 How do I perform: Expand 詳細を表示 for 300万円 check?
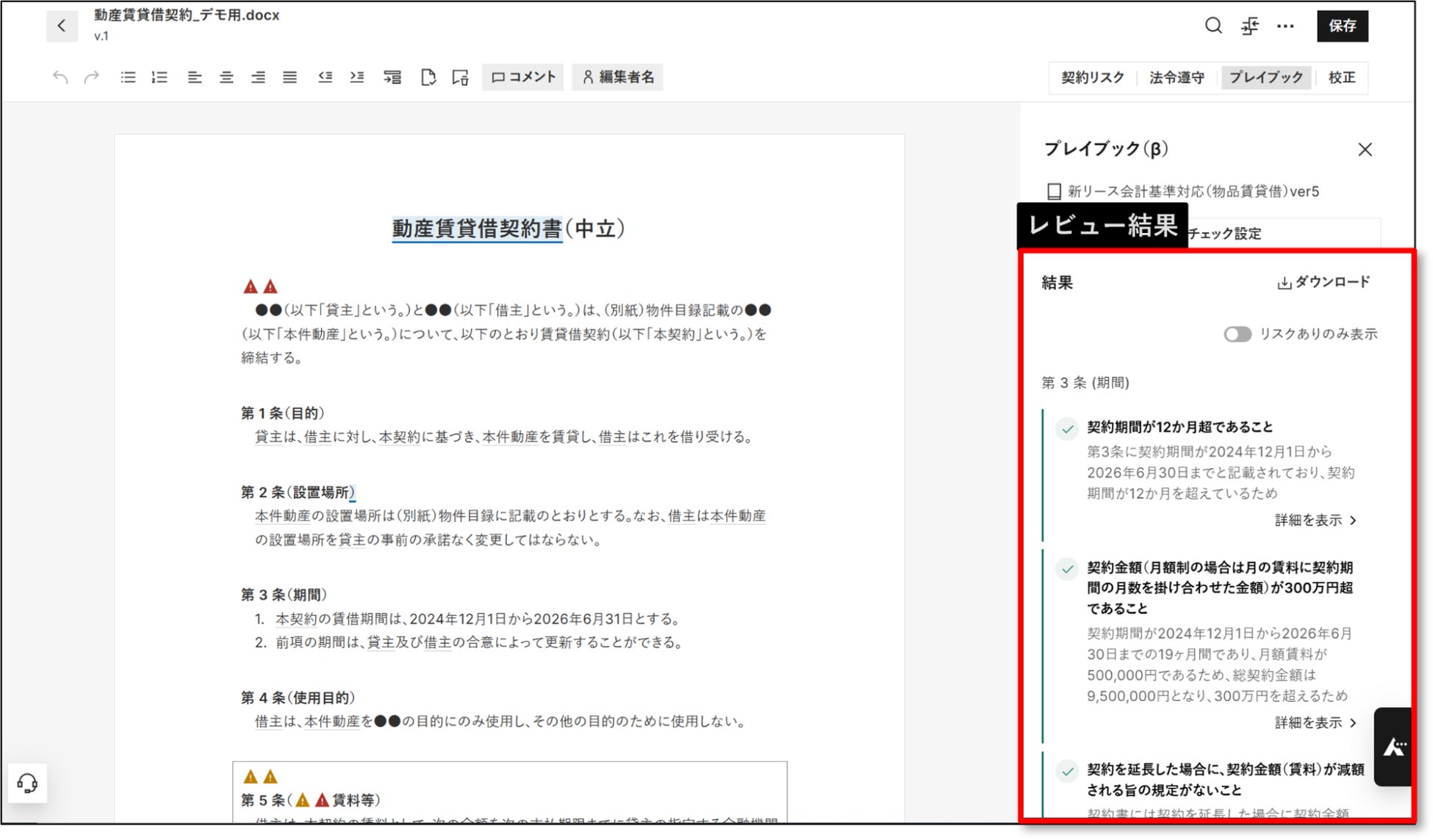[x=1315, y=723]
